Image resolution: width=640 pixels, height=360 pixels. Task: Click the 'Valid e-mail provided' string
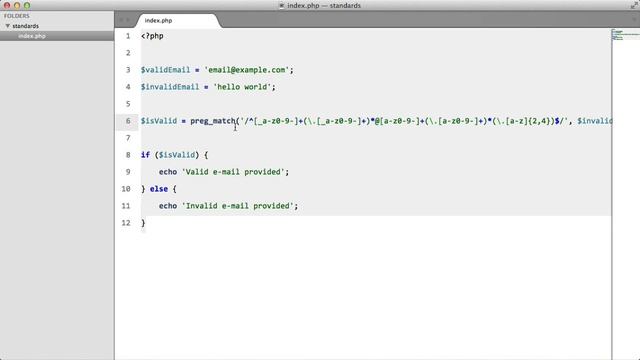tap(233, 172)
